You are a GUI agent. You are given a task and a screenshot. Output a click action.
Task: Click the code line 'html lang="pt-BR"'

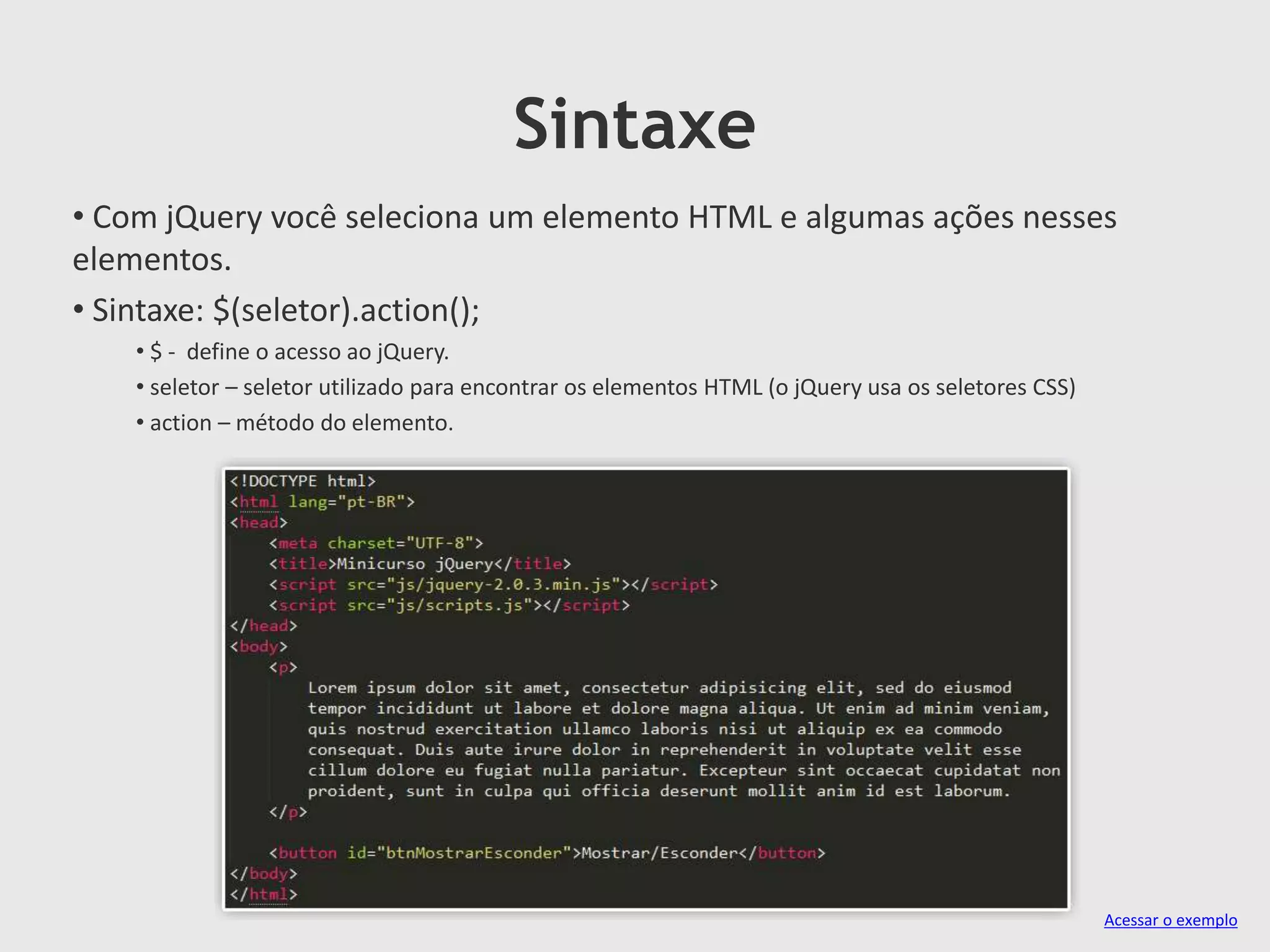point(322,502)
